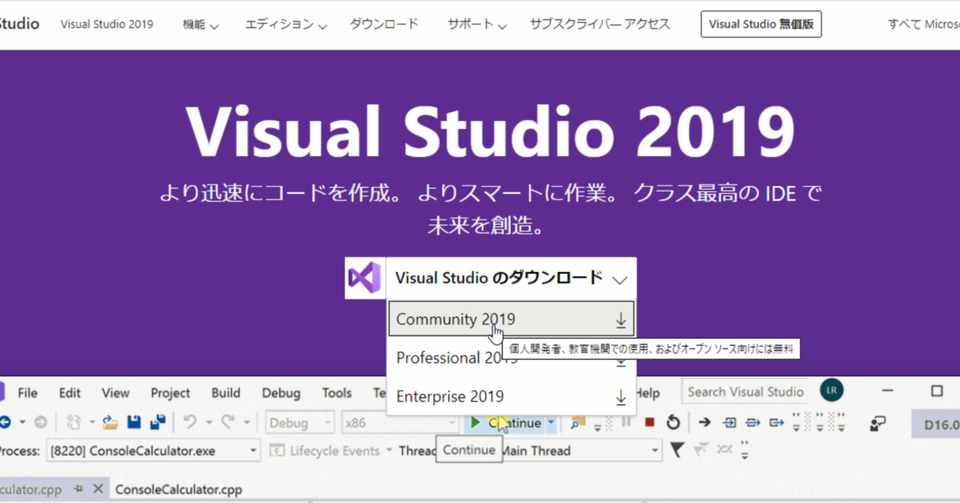Open the redo history dropdown arrow
The height and width of the screenshot is (503, 960).
pos(247,422)
